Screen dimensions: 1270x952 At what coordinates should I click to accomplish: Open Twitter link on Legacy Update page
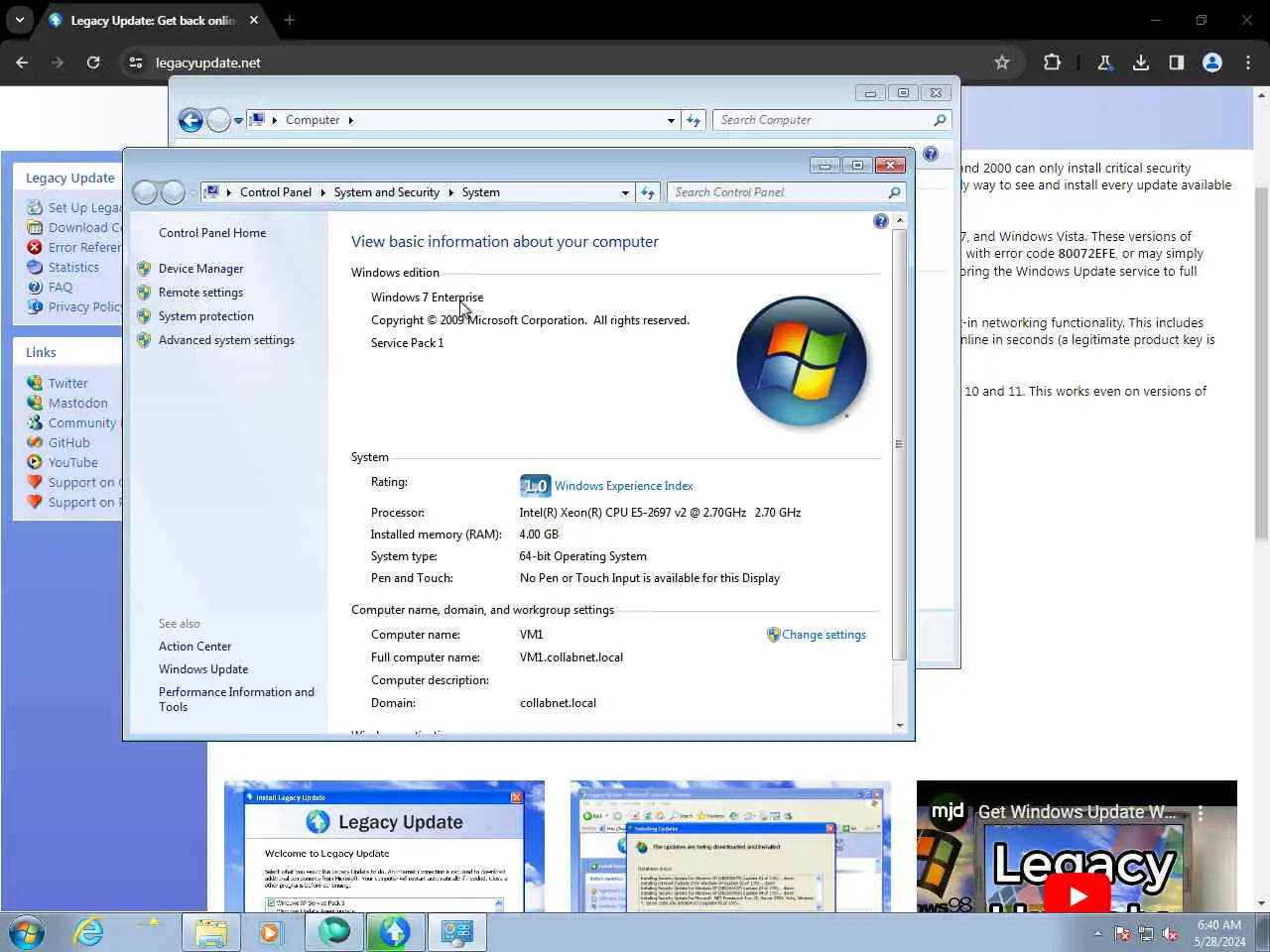tap(67, 384)
